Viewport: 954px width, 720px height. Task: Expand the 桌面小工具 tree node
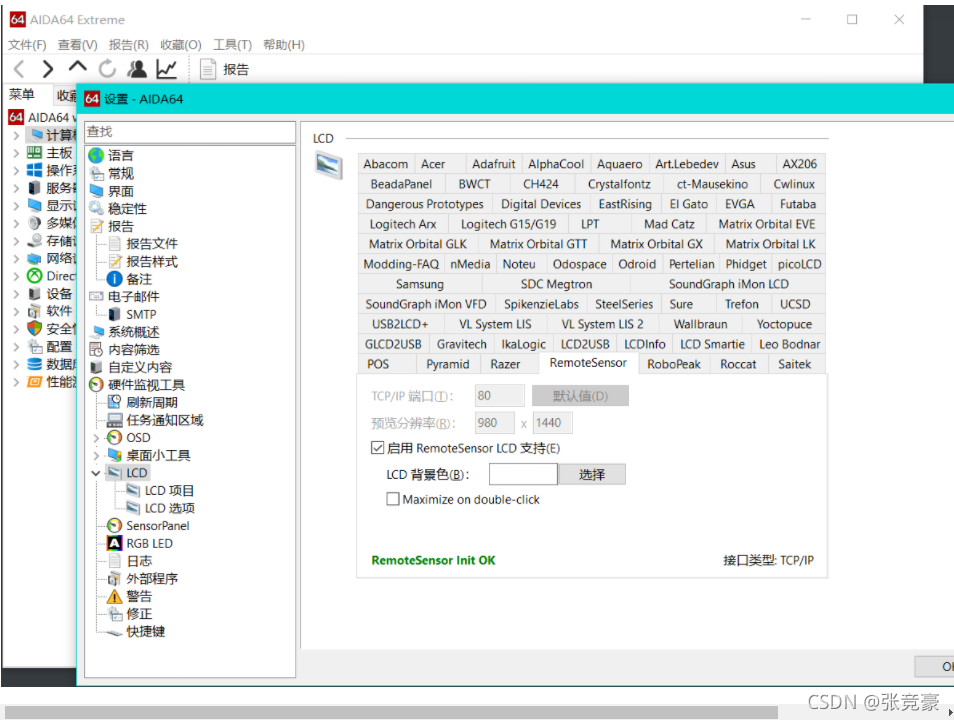(x=96, y=455)
